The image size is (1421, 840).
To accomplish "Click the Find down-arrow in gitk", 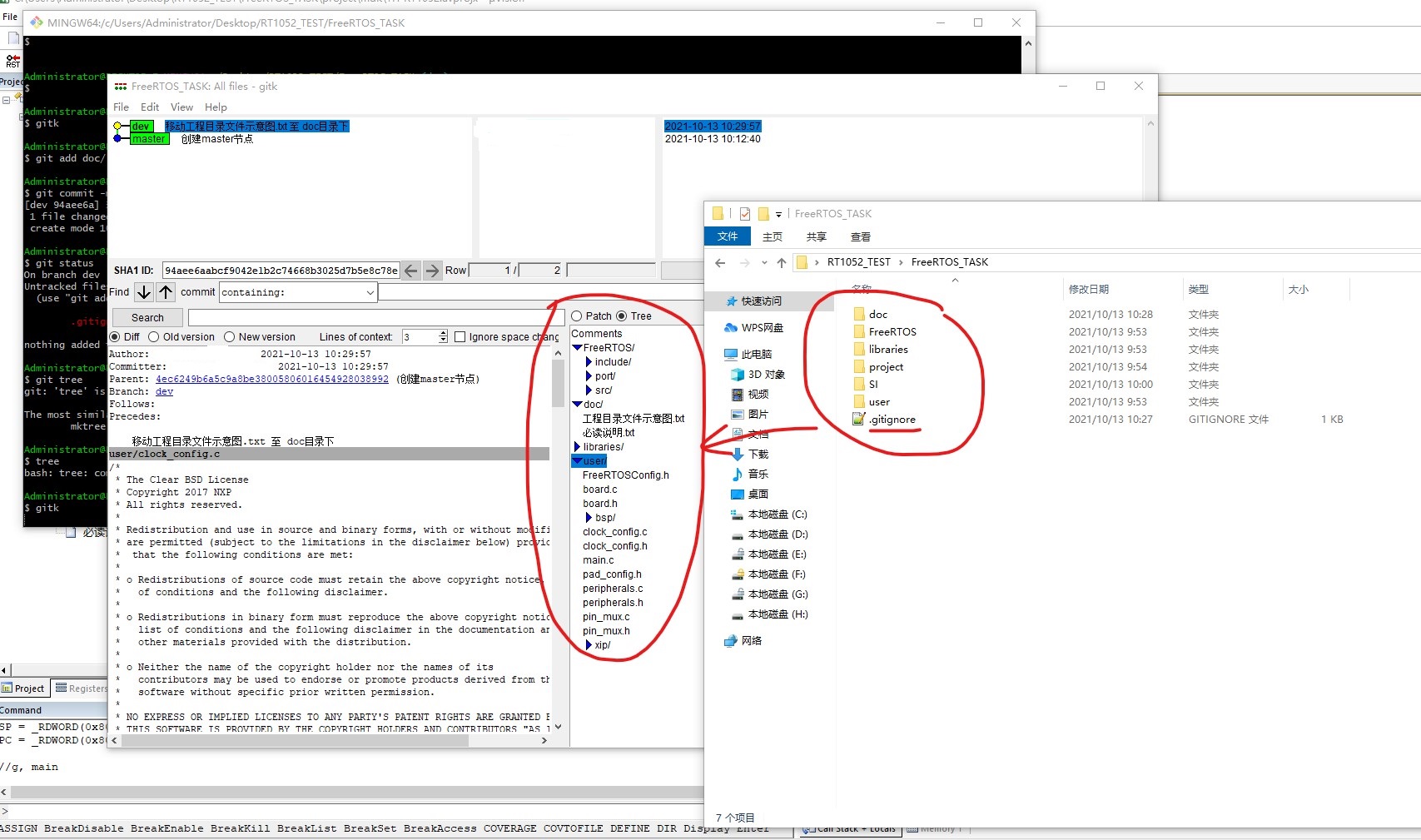I will tap(143, 291).
